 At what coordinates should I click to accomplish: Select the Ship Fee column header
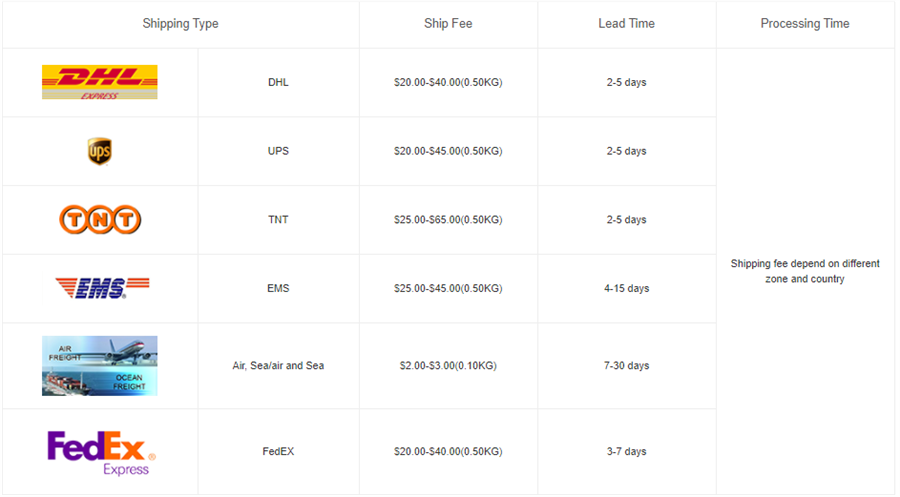point(448,24)
